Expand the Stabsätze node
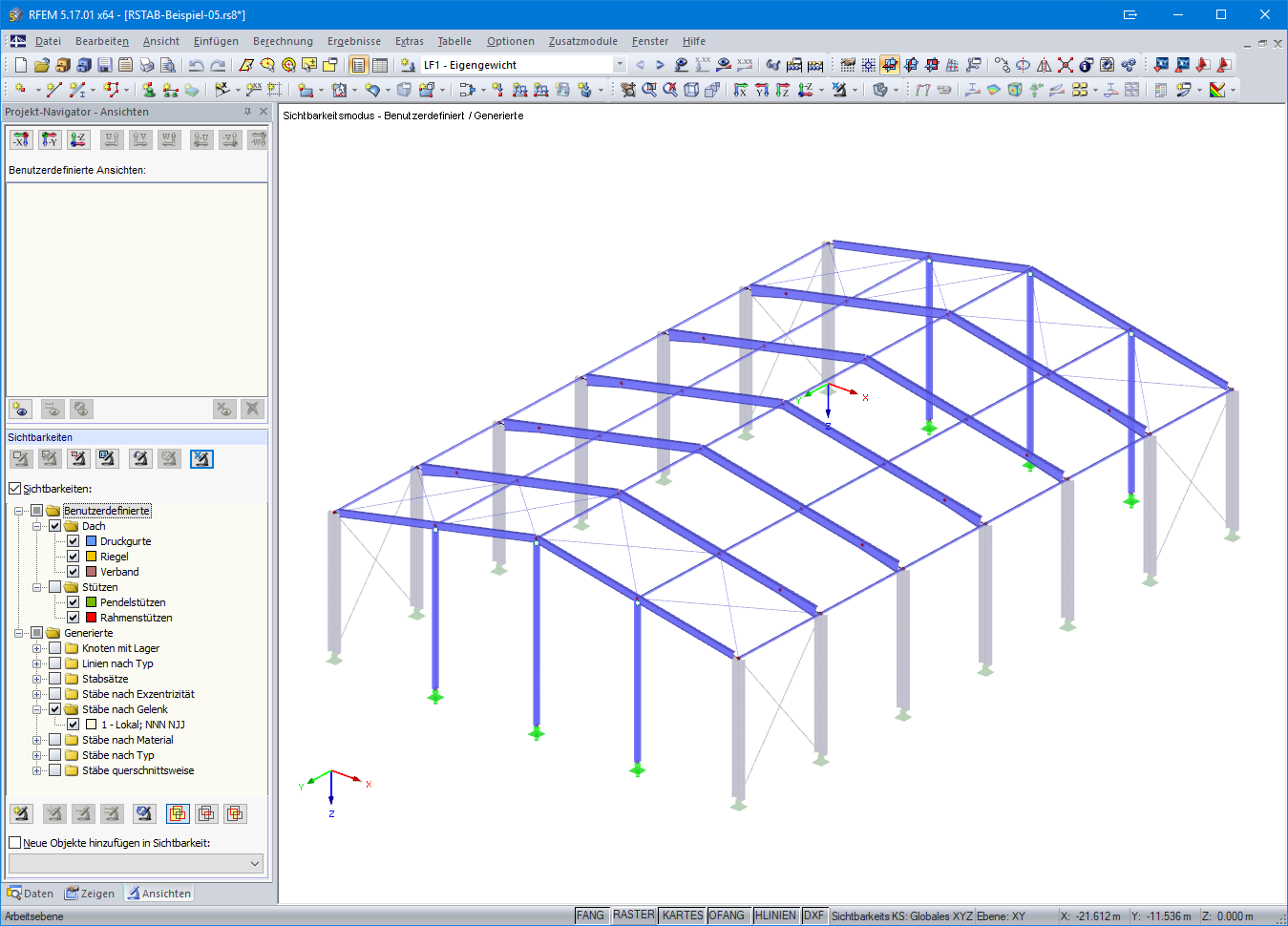 36,679
